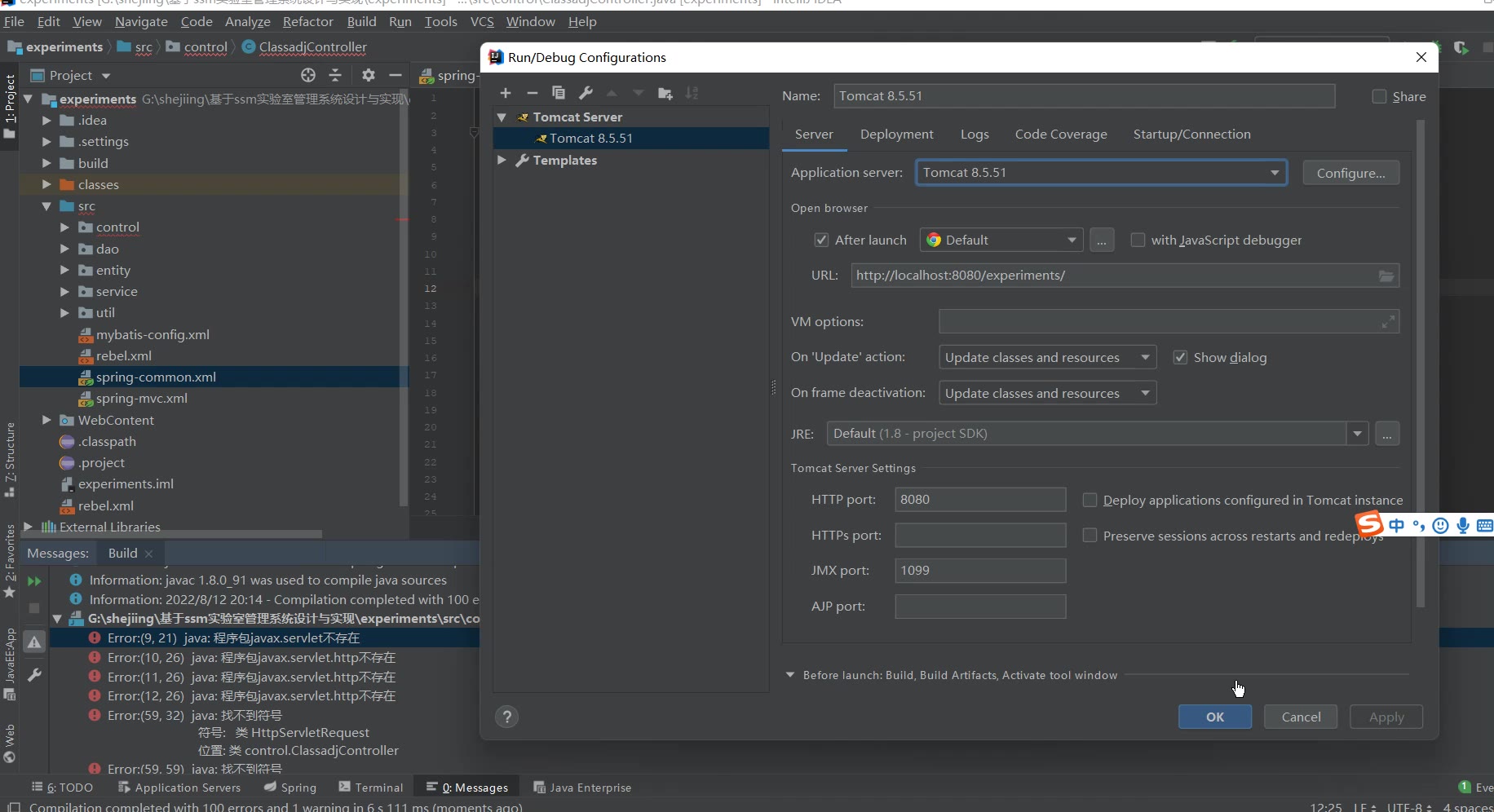
Task: Switch to Startup/Connection tab
Action: click(x=1191, y=135)
